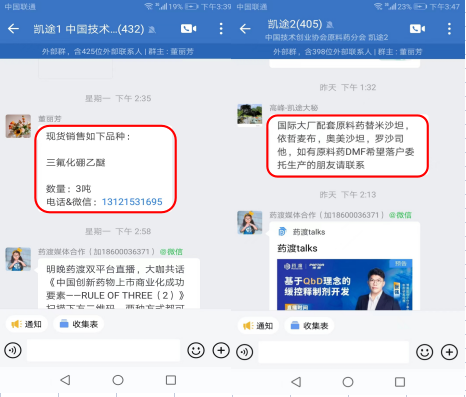
Task: Open 通知 shortcut in left chat
Action: point(27,324)
